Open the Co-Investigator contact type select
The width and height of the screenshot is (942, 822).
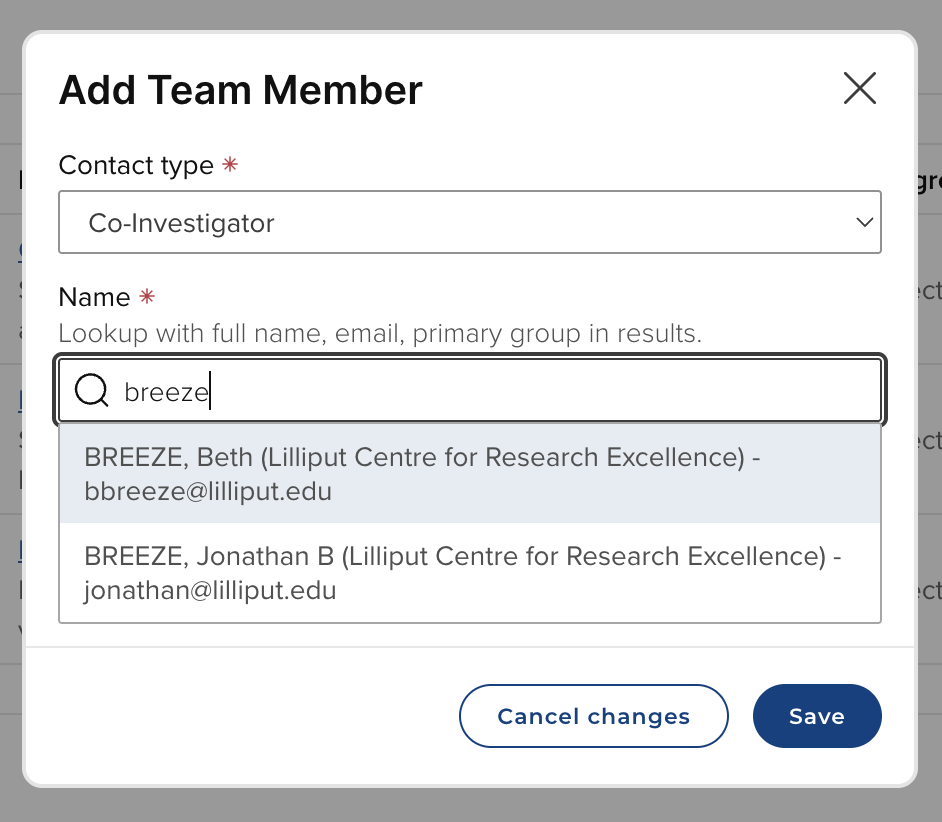[469, 222]
